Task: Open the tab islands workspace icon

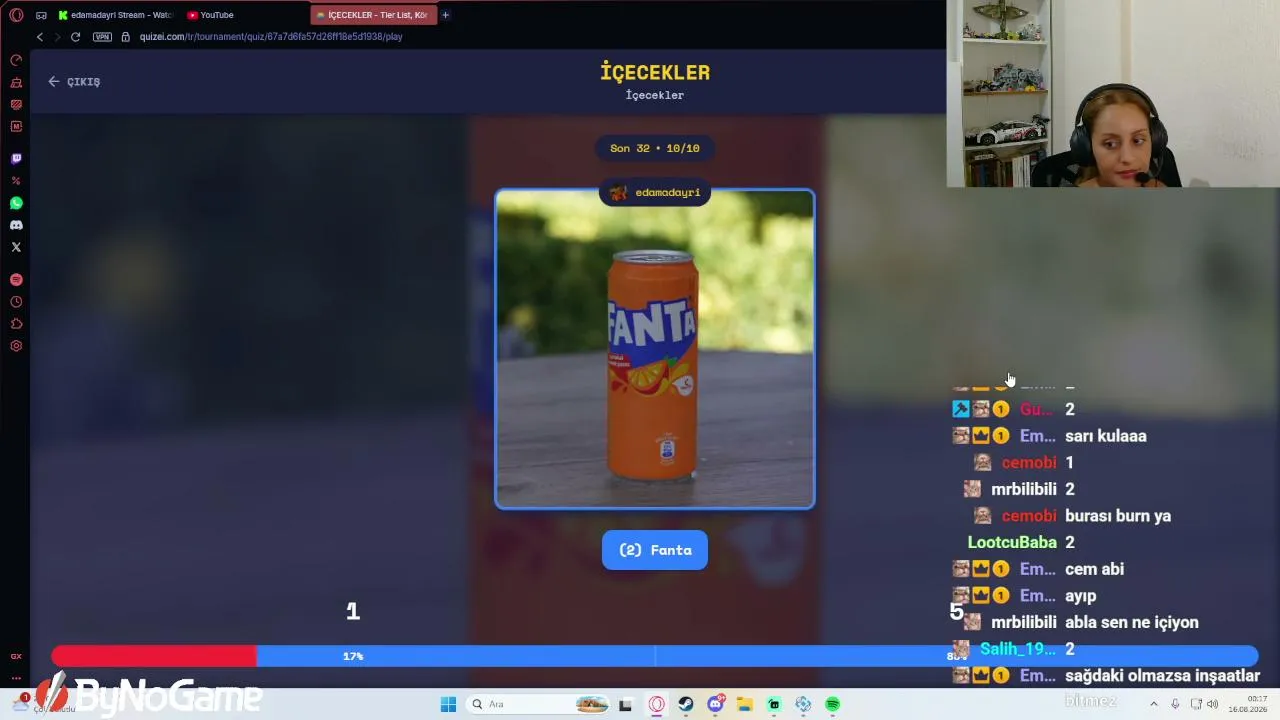Action: tap(41, 15)
